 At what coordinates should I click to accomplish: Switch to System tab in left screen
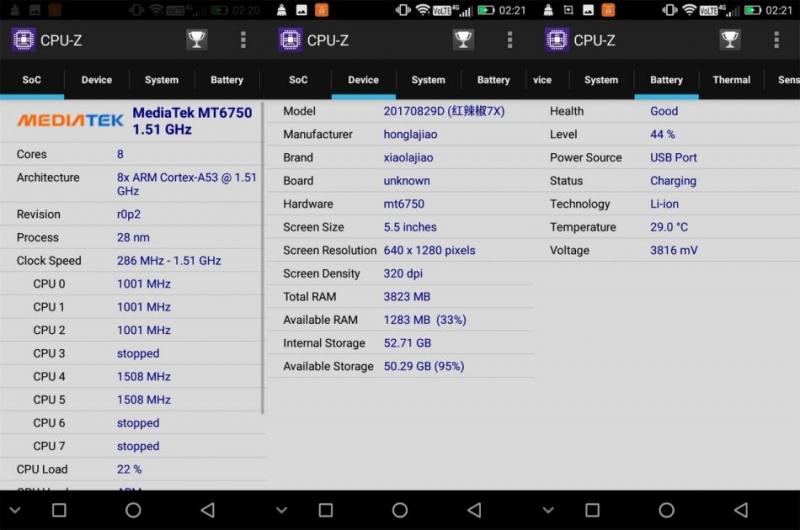tap(162, 80)
